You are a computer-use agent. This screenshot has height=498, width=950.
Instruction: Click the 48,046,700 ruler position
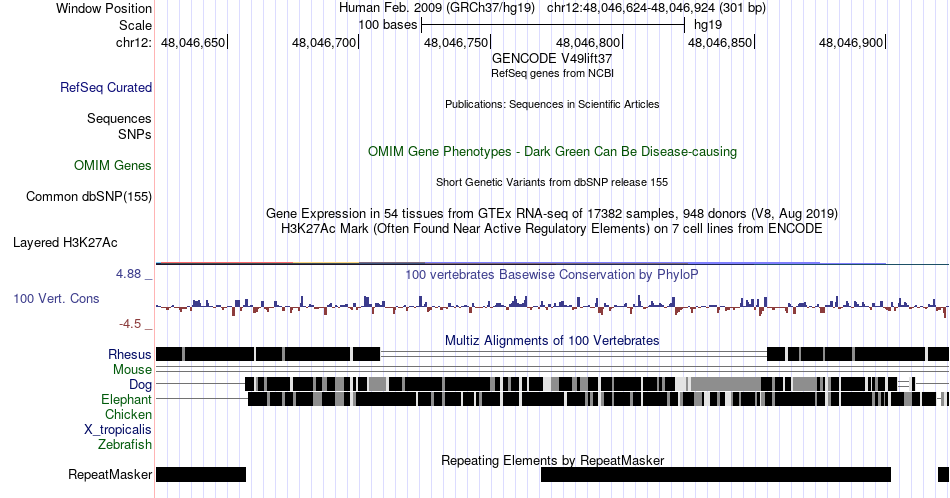(x=324, y=42)
